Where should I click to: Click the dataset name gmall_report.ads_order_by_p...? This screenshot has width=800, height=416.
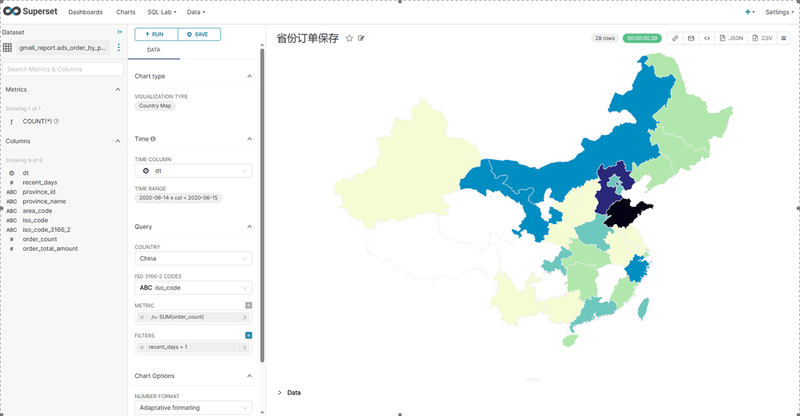point(63,47)
